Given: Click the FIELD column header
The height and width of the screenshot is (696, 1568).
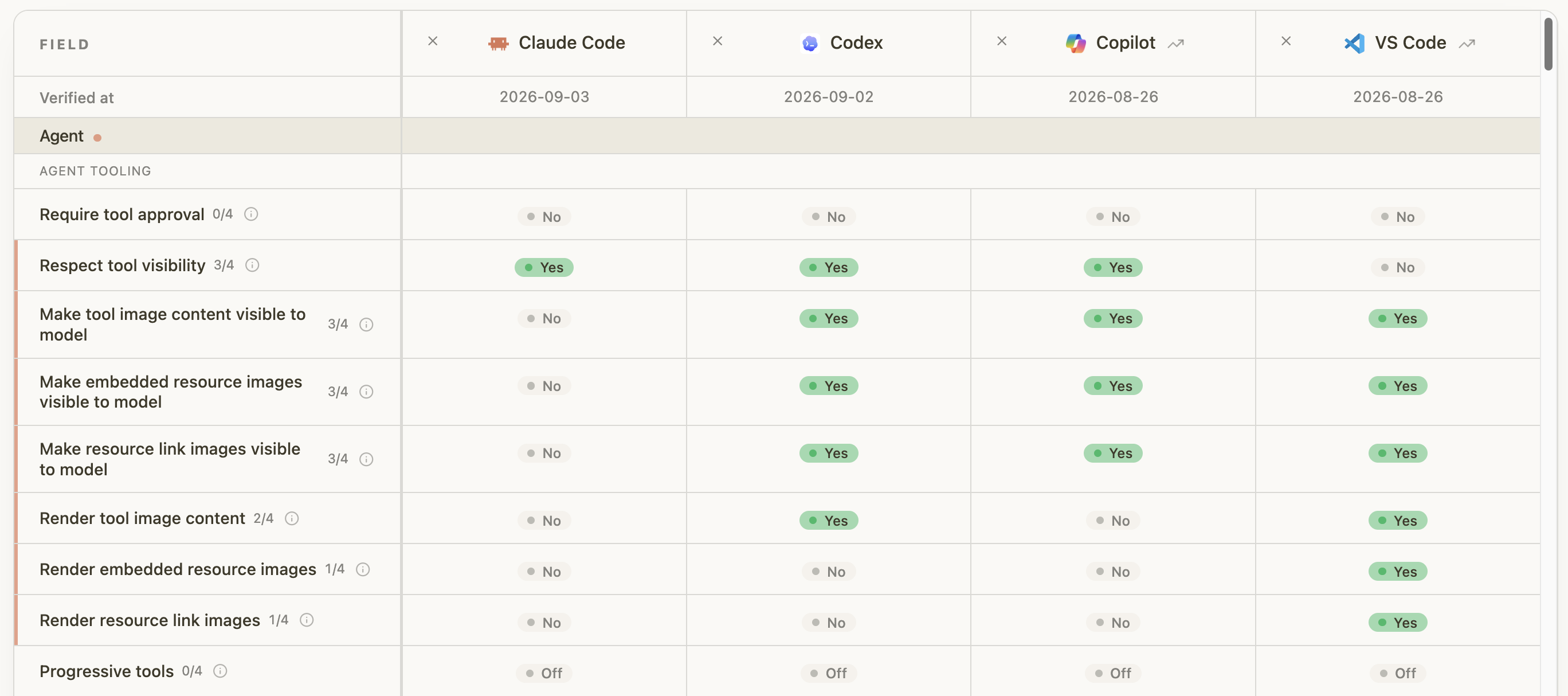Looking at the screenshot, I should click(x=65, y=45).
